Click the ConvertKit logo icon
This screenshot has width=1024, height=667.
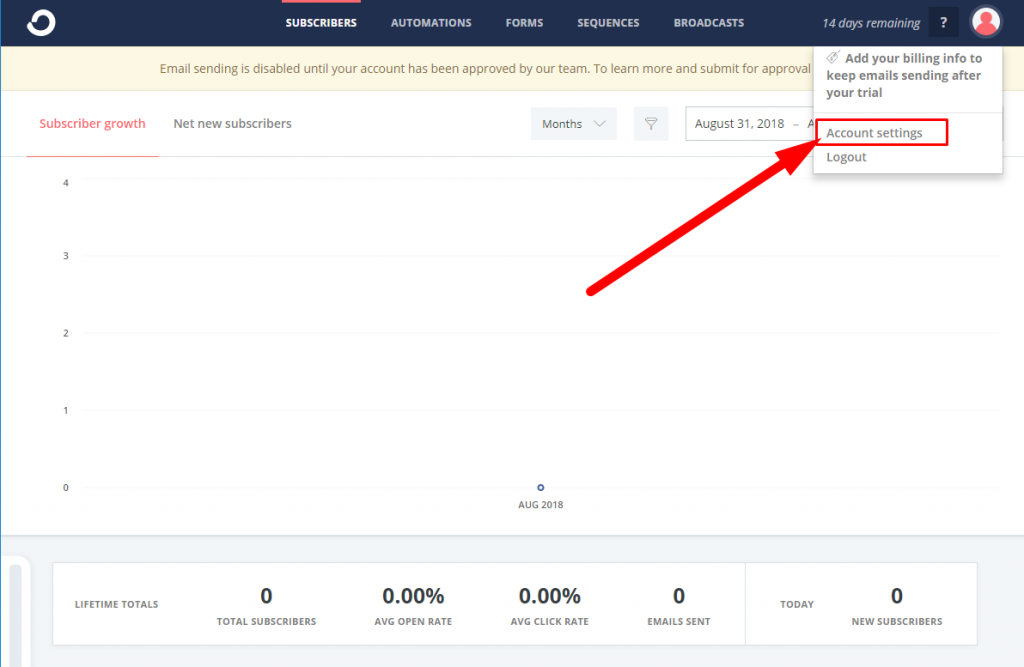point(41,23)
